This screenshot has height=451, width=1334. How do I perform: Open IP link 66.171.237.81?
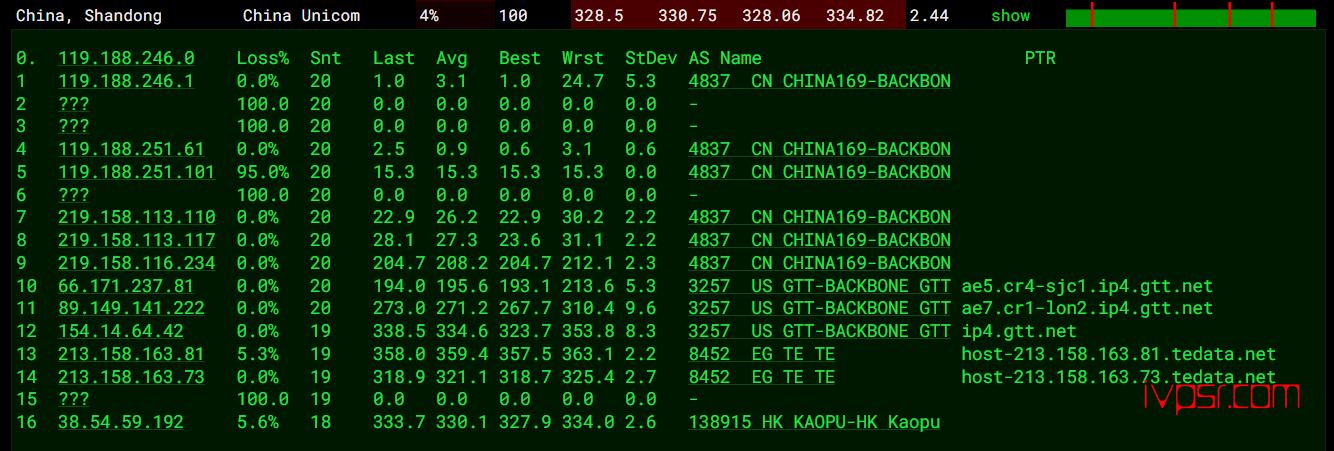click(x=126, y=286)
